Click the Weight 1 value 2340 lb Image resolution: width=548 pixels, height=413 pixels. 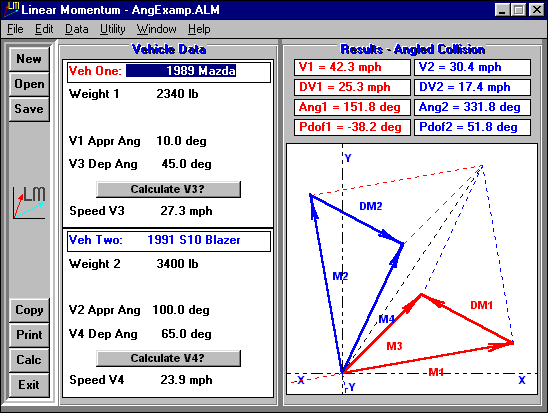177,94
